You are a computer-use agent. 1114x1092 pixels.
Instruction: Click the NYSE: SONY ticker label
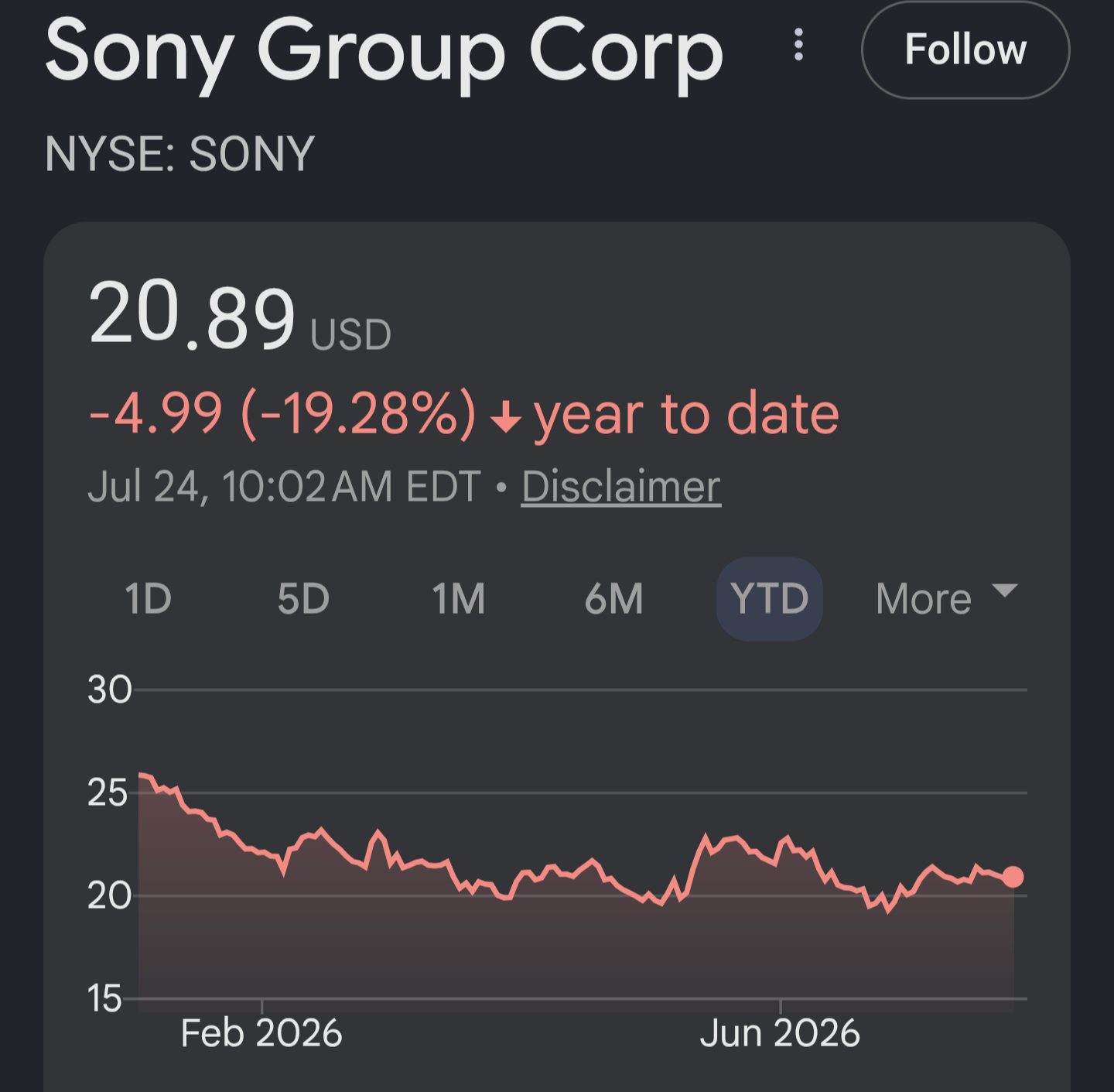[179, 154]
